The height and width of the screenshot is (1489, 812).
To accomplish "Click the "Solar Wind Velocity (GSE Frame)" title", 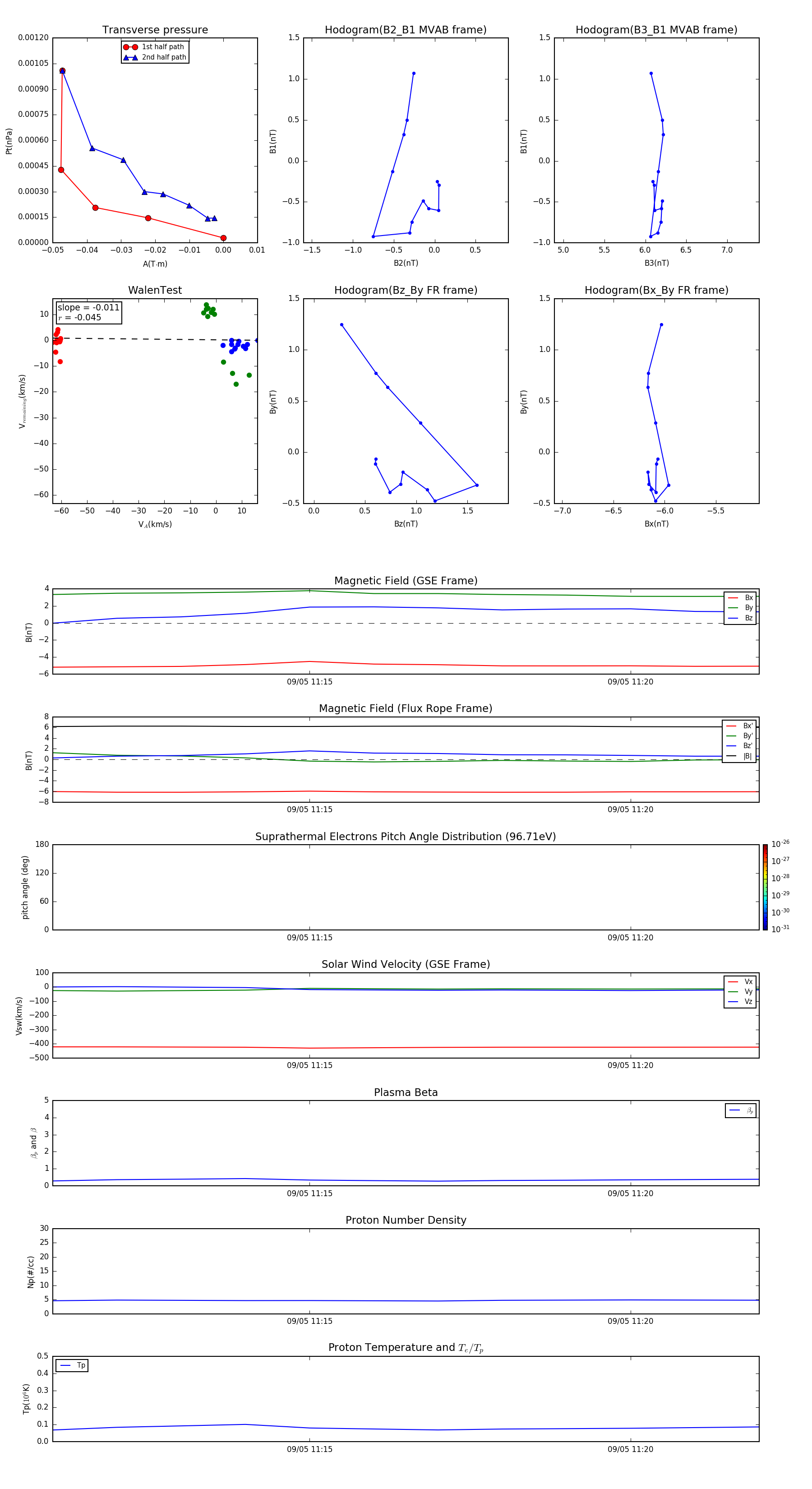I will pos(406,964).
